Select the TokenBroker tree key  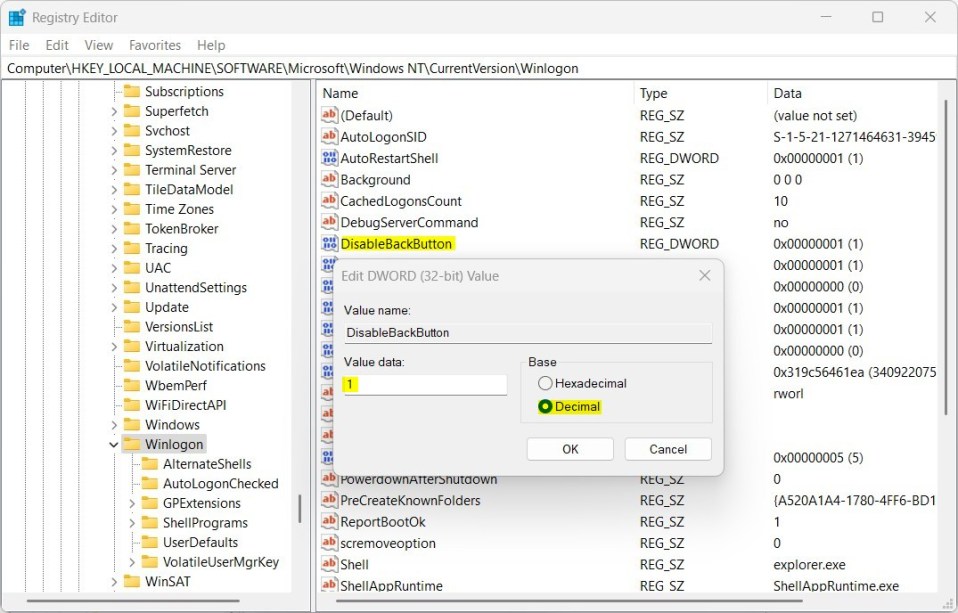[181, 229]
